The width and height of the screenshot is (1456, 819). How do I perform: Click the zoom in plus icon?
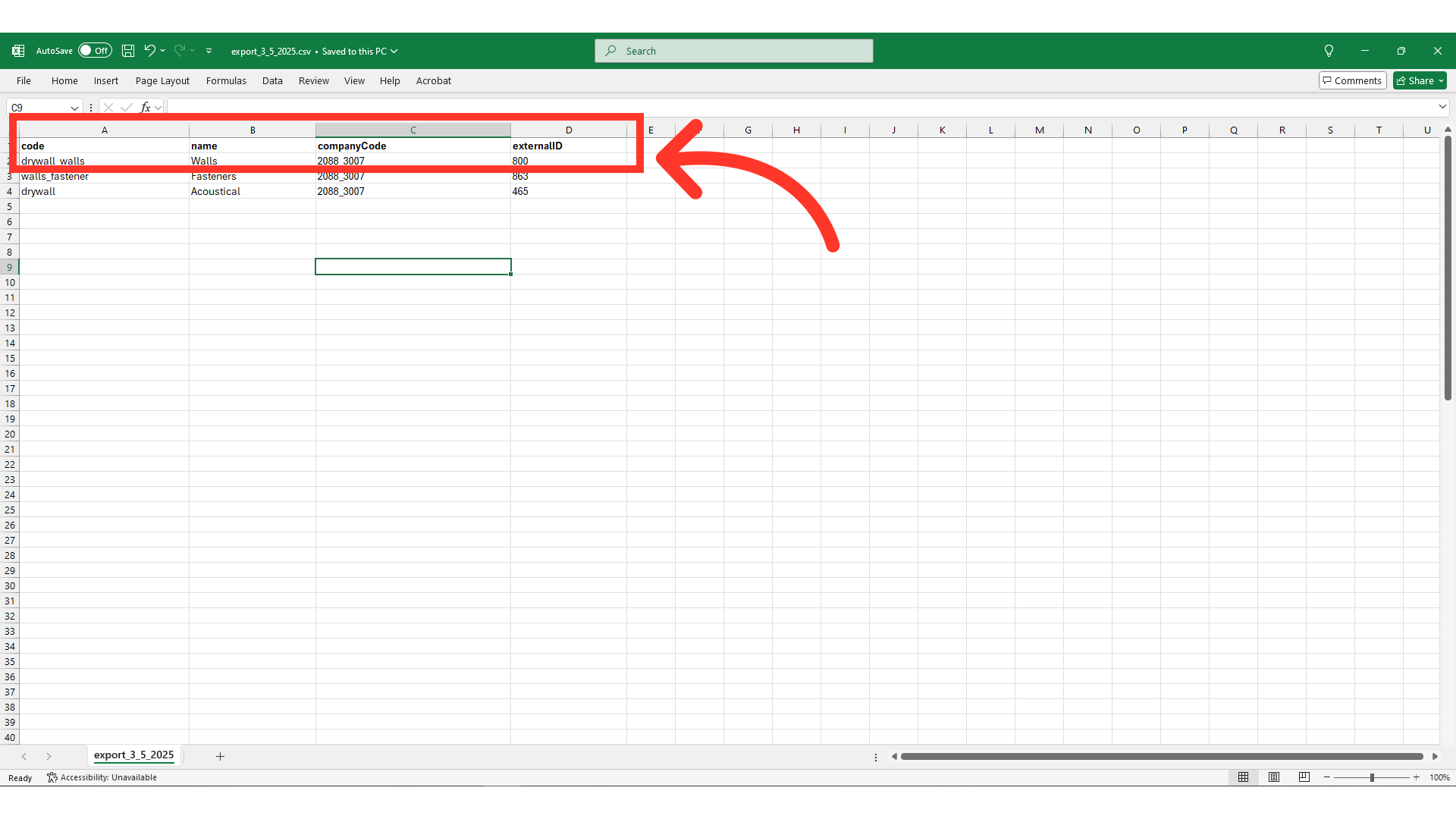pos(1416,777)
